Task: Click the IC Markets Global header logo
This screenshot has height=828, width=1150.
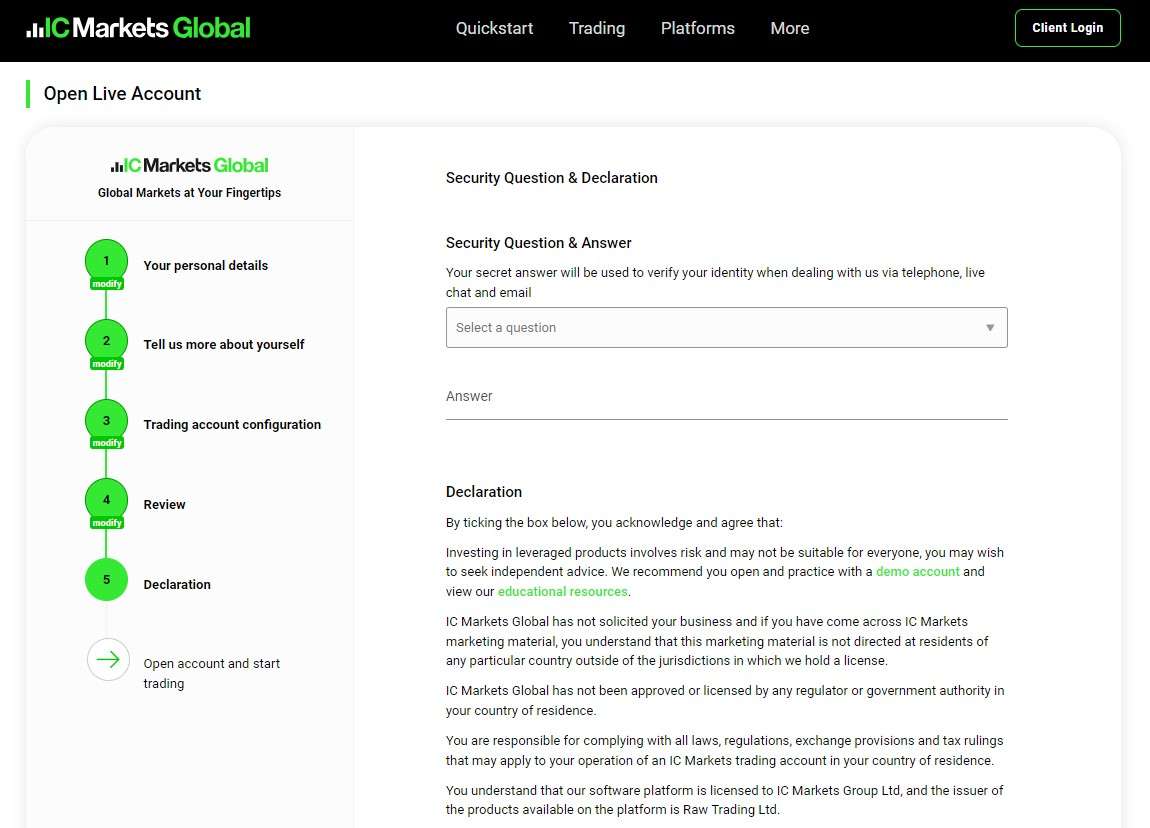Action: pos(139,28)
